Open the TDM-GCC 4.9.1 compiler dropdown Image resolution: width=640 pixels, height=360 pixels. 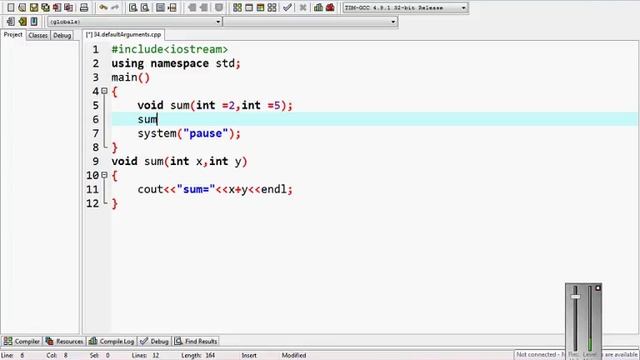405,8
